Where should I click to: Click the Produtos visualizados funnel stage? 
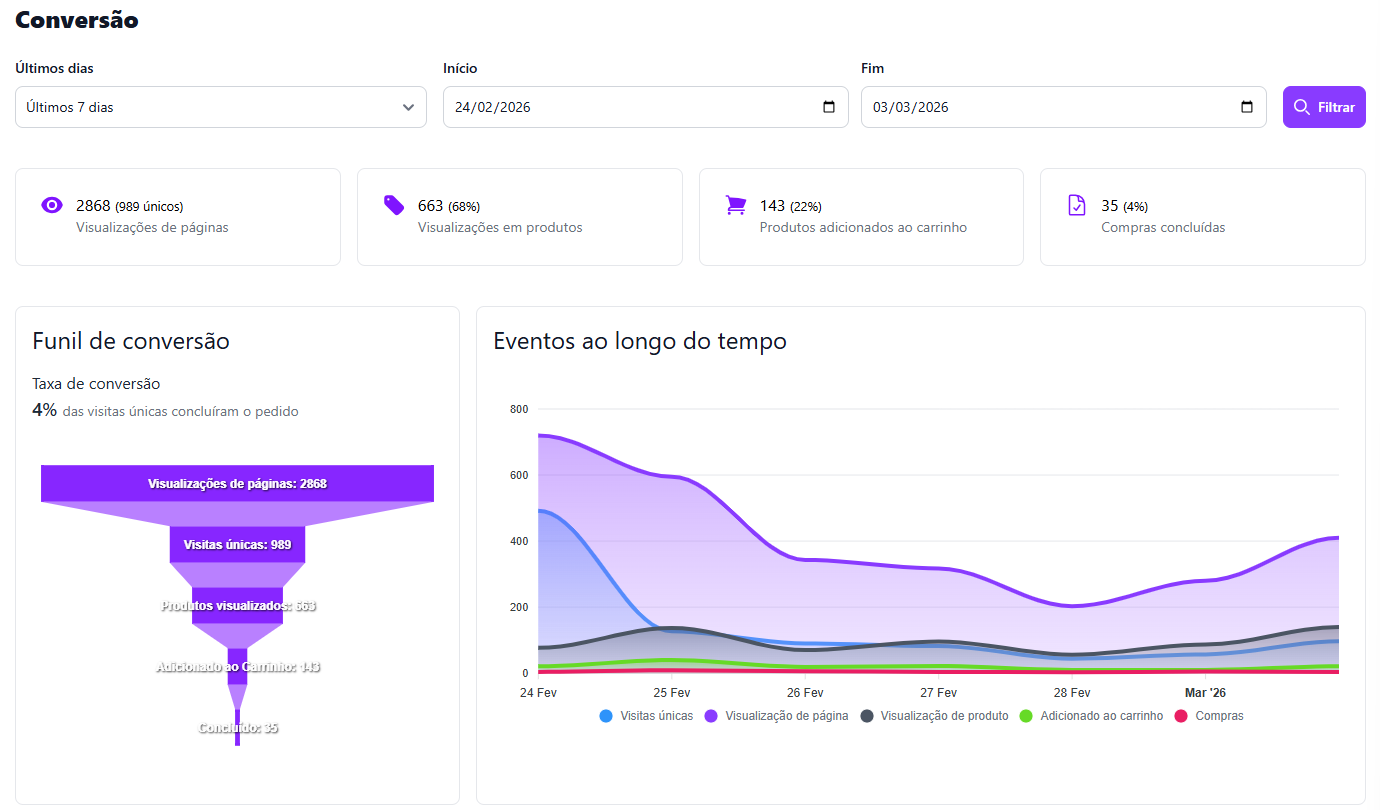coord(237,606)
